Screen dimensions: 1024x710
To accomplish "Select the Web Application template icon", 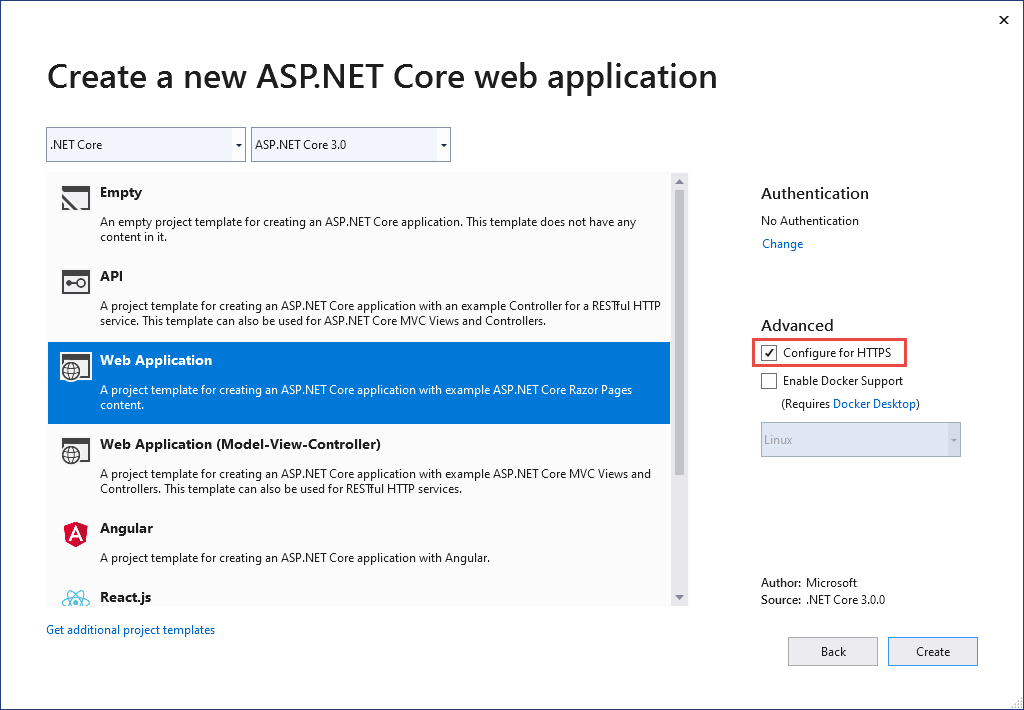I will pos(75,366).
